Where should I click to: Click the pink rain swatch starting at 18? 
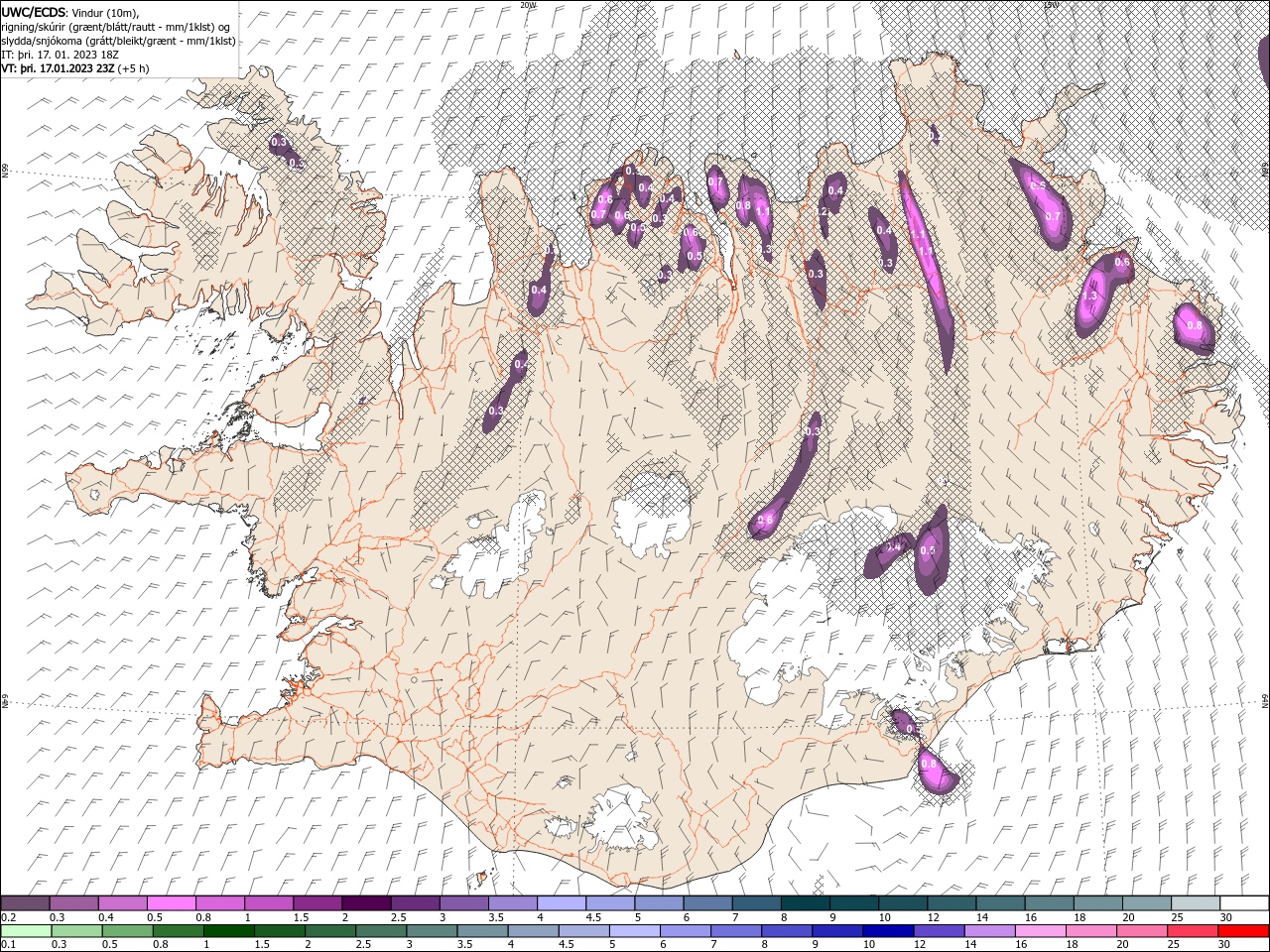tap(1091, 931)
